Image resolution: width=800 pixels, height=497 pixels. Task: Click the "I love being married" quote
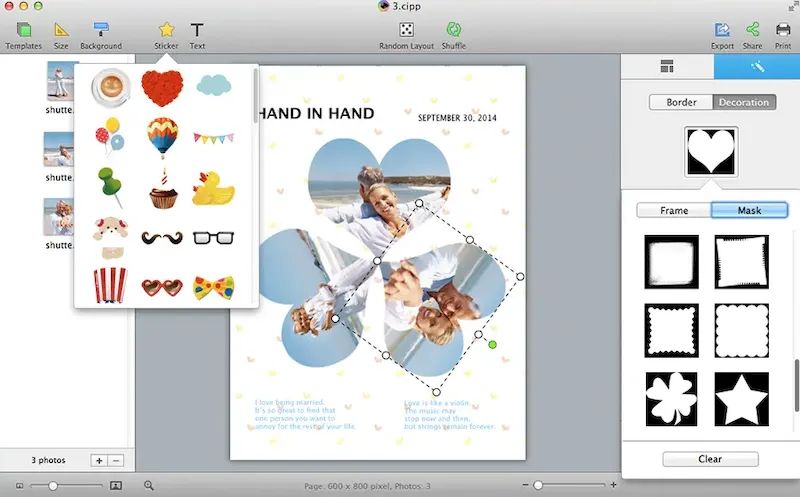(x=305, y=414)
